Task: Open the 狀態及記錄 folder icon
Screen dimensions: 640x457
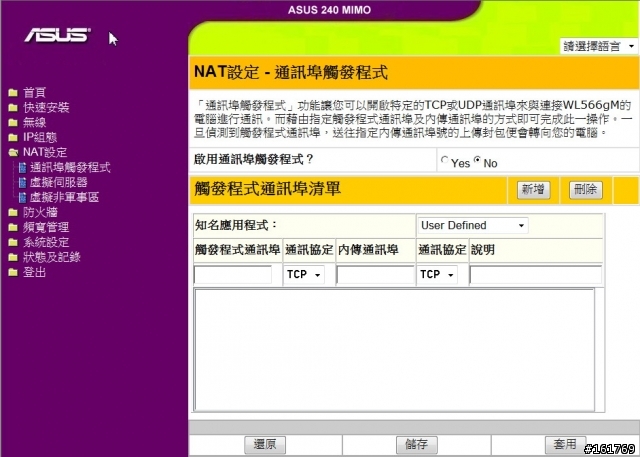Action: tap(13, 257)
